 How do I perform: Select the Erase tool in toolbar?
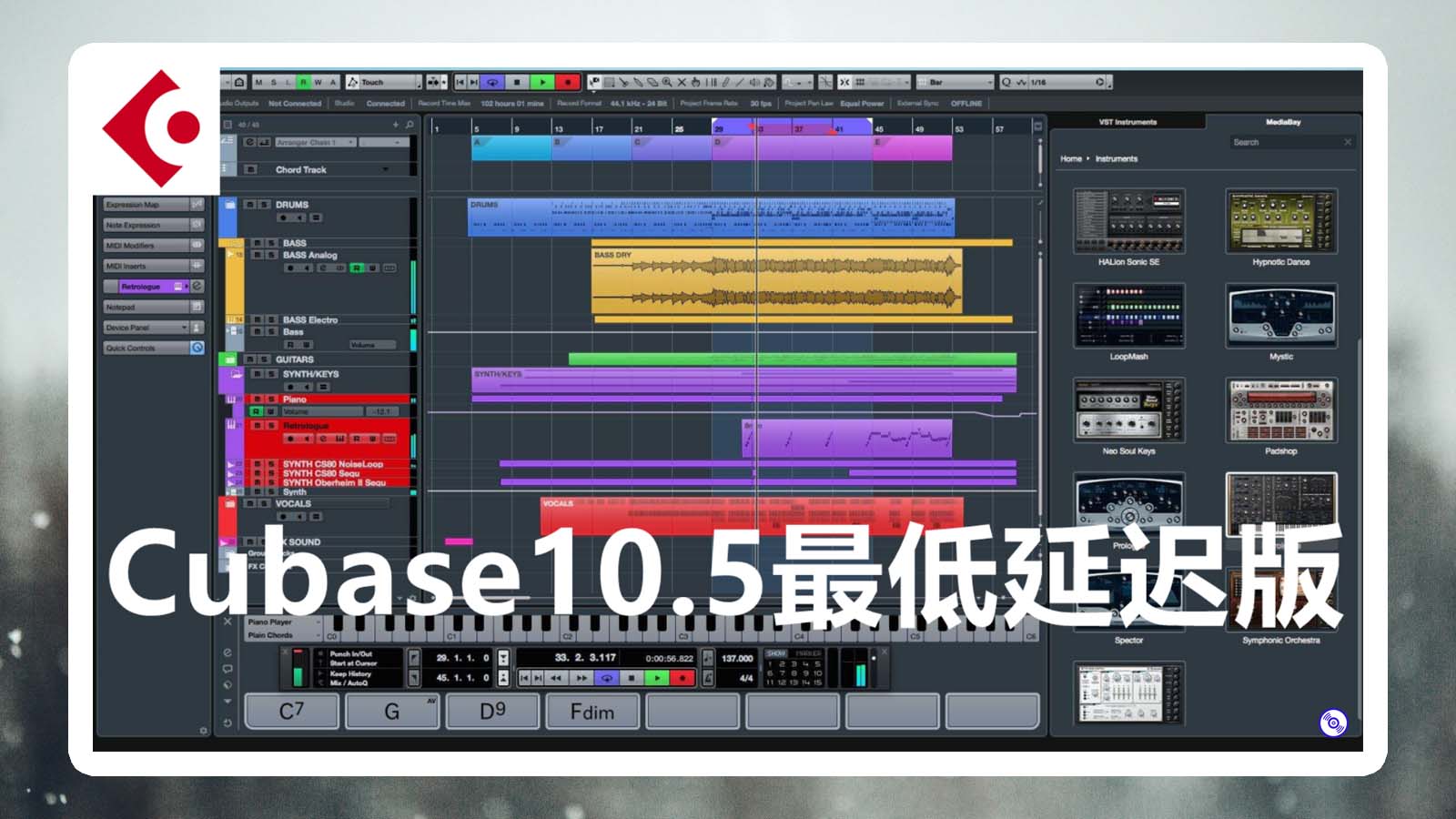(x=652, y=82)
